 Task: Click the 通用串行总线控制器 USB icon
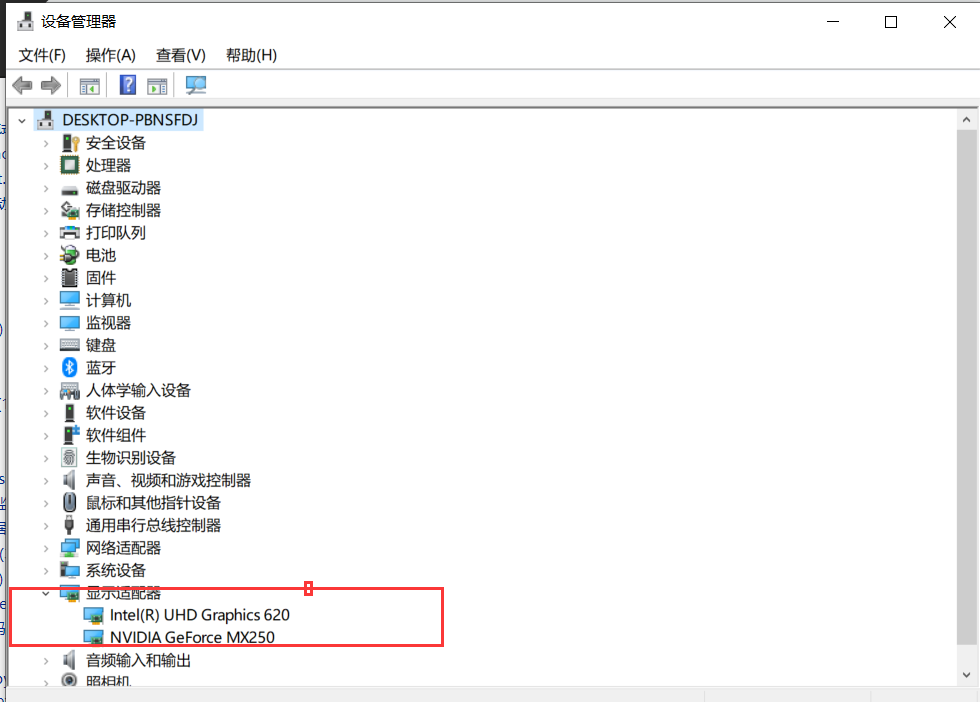(x=69, y=525)
